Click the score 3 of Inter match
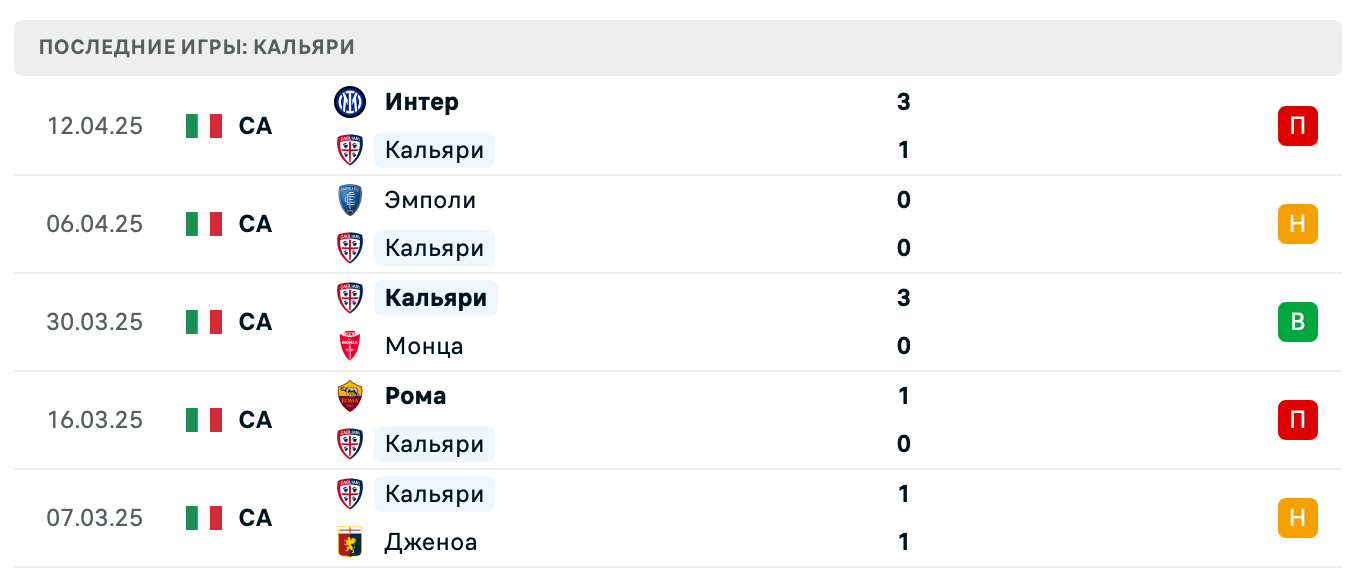This screenshot has height=582, width=1358. (903, 102)
